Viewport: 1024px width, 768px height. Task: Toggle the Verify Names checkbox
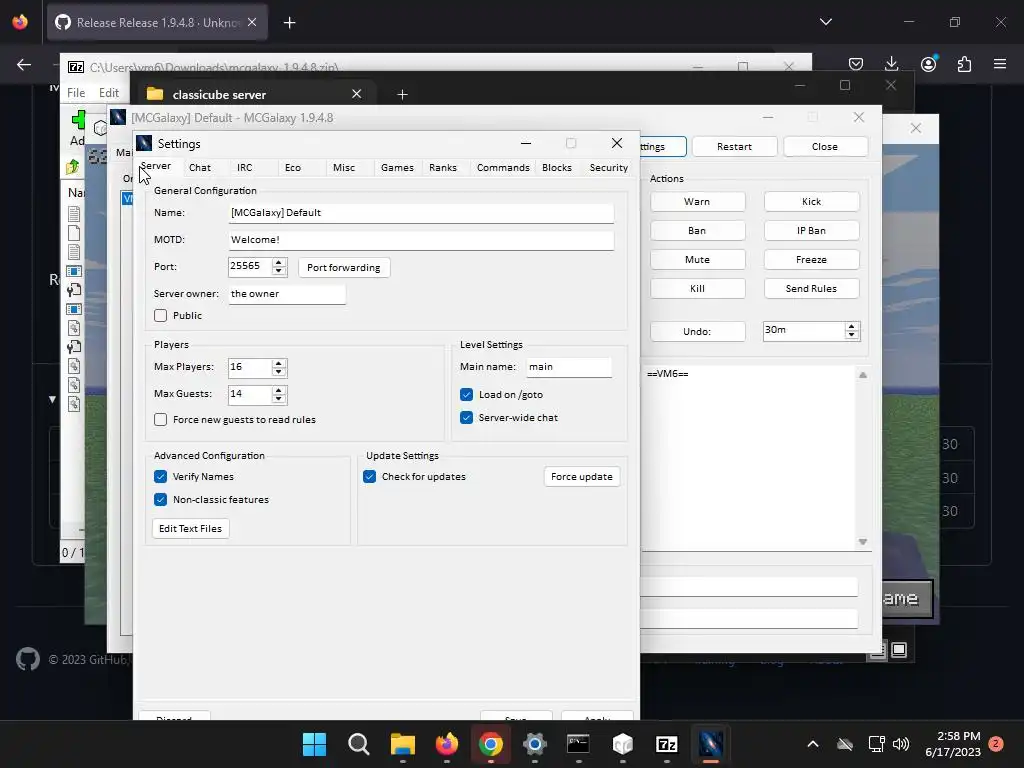(161, 476)
